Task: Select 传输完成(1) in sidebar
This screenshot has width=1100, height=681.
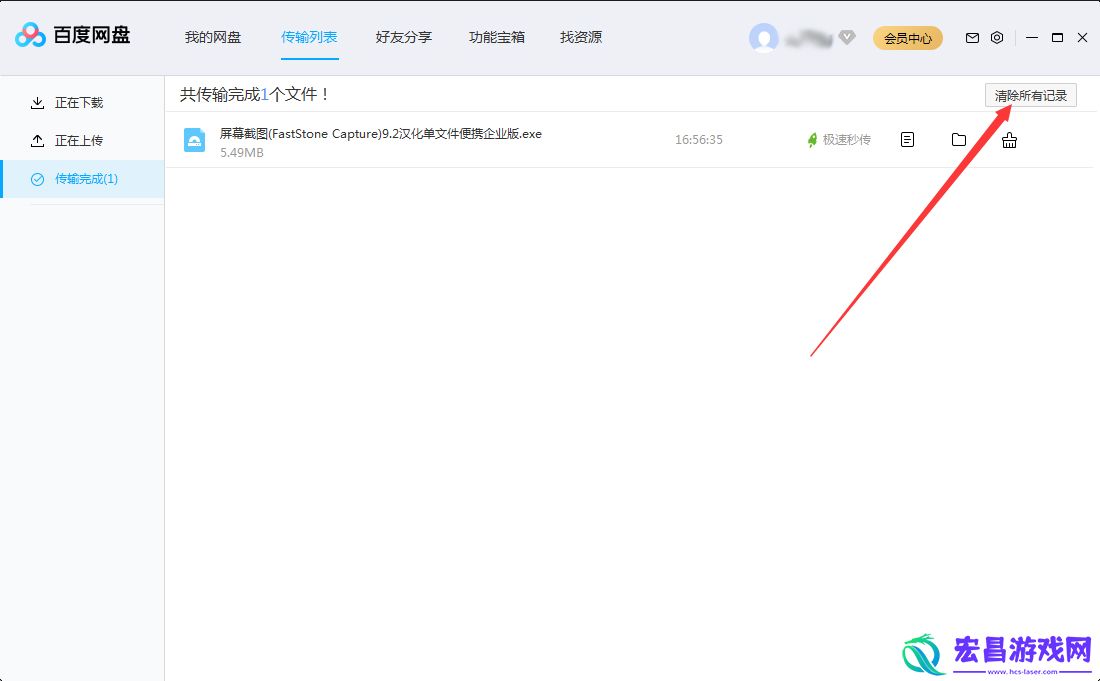Action: point(83,179)
